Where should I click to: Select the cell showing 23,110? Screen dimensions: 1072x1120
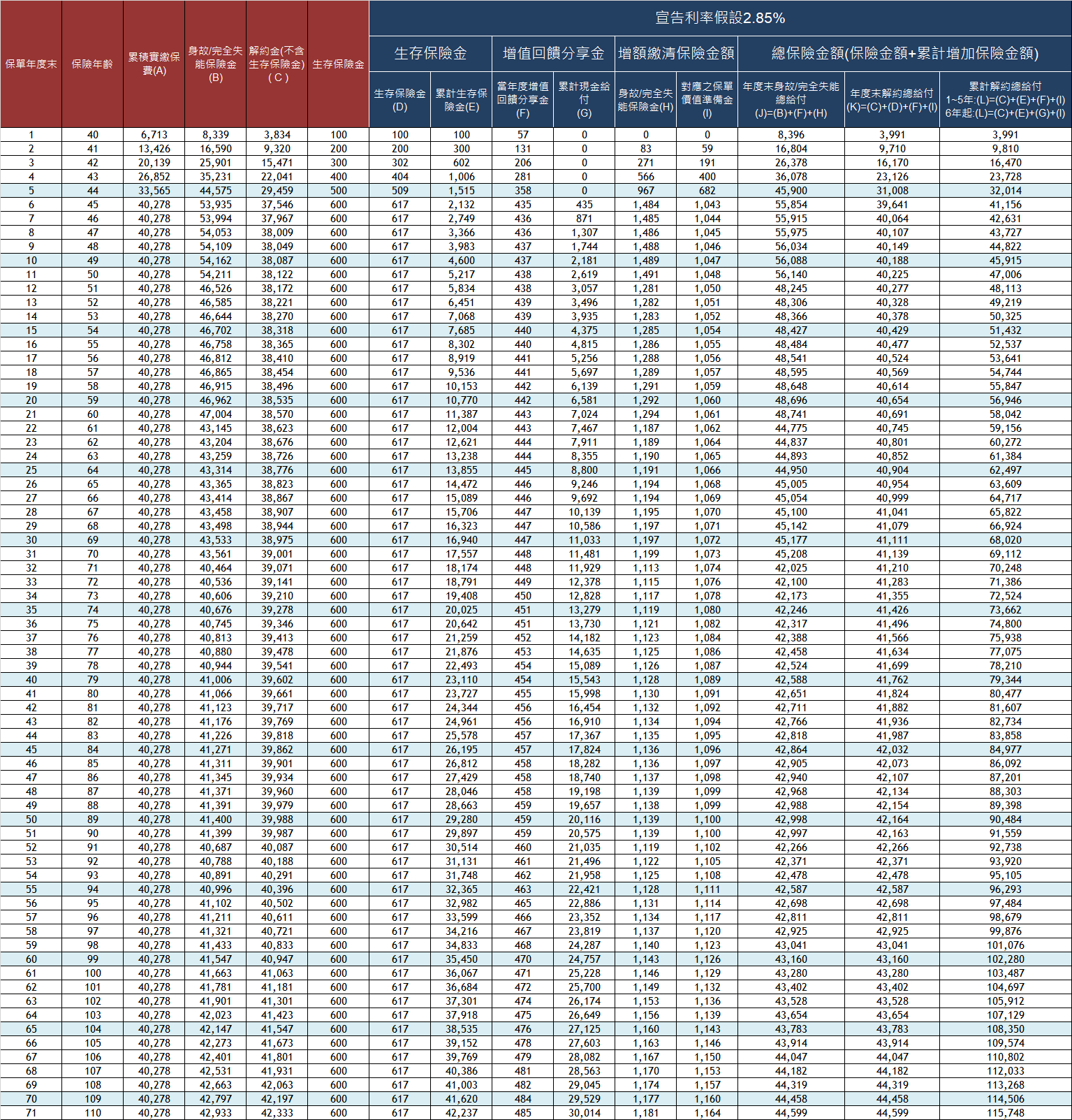coord(461,680)
